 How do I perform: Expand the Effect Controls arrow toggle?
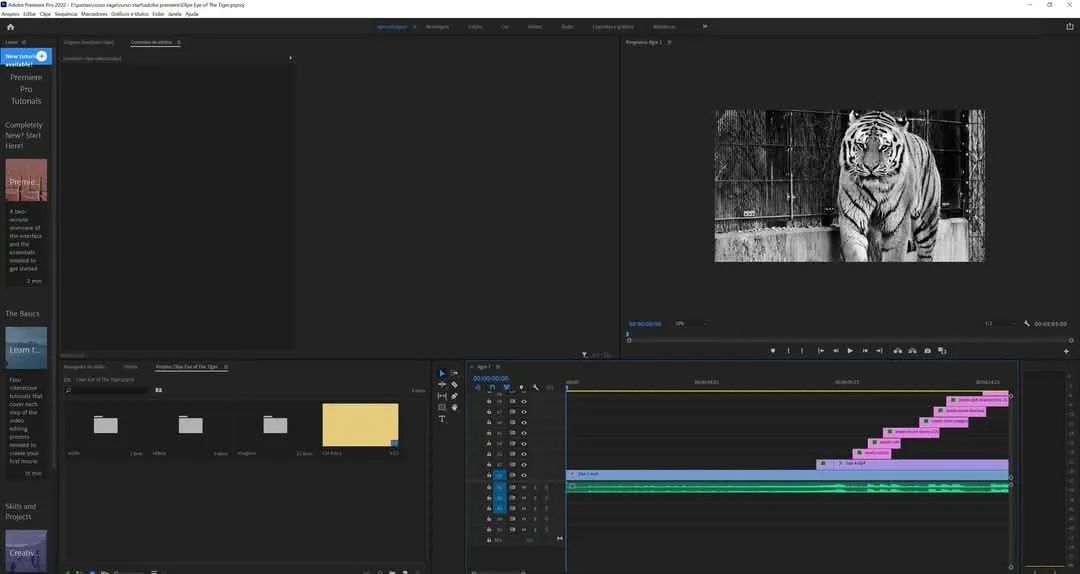click(290, 59)
